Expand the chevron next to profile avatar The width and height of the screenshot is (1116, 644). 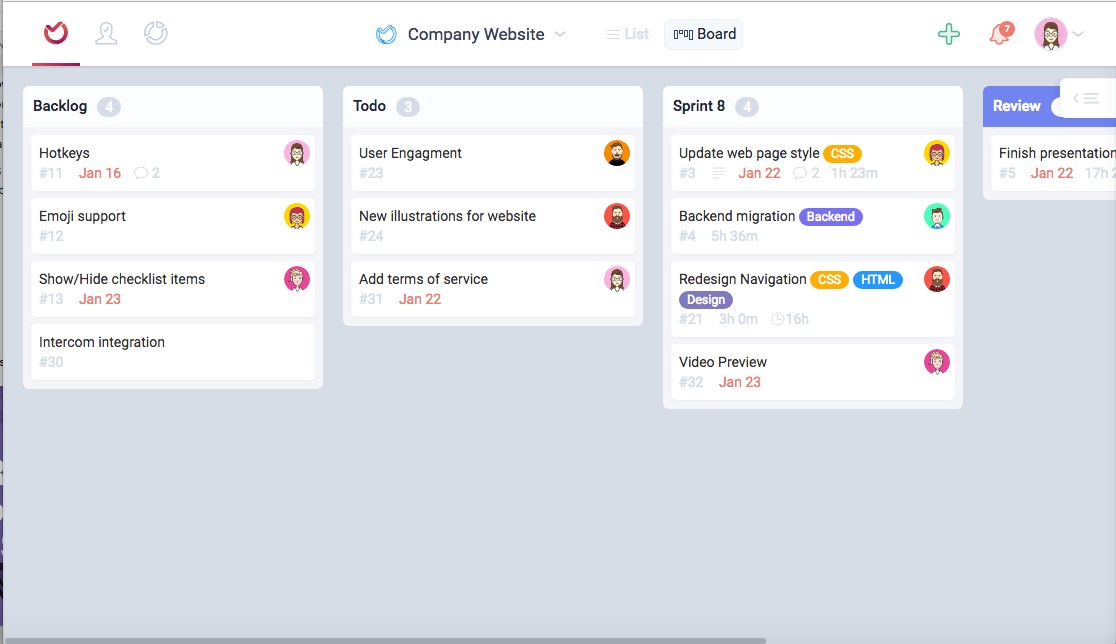(x=1078, y=33)
